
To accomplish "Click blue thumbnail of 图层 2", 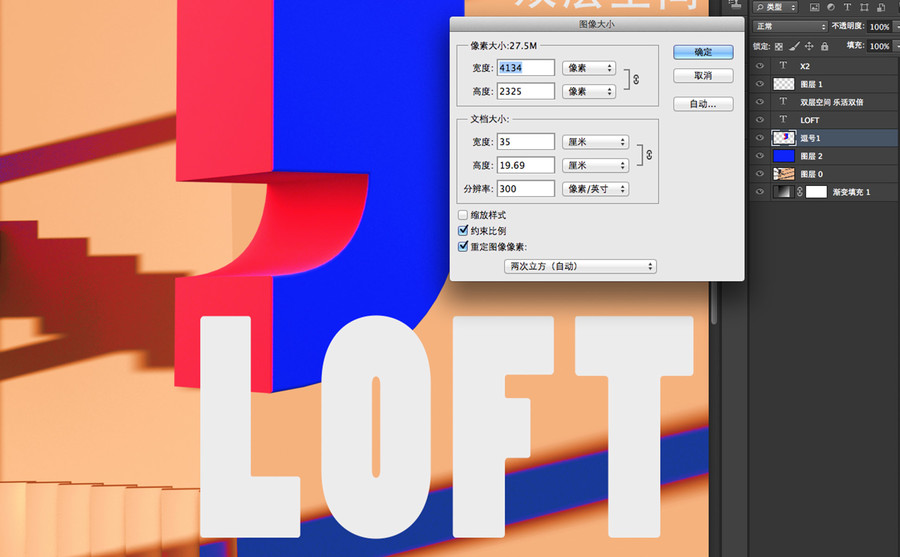I will point(784,156).
